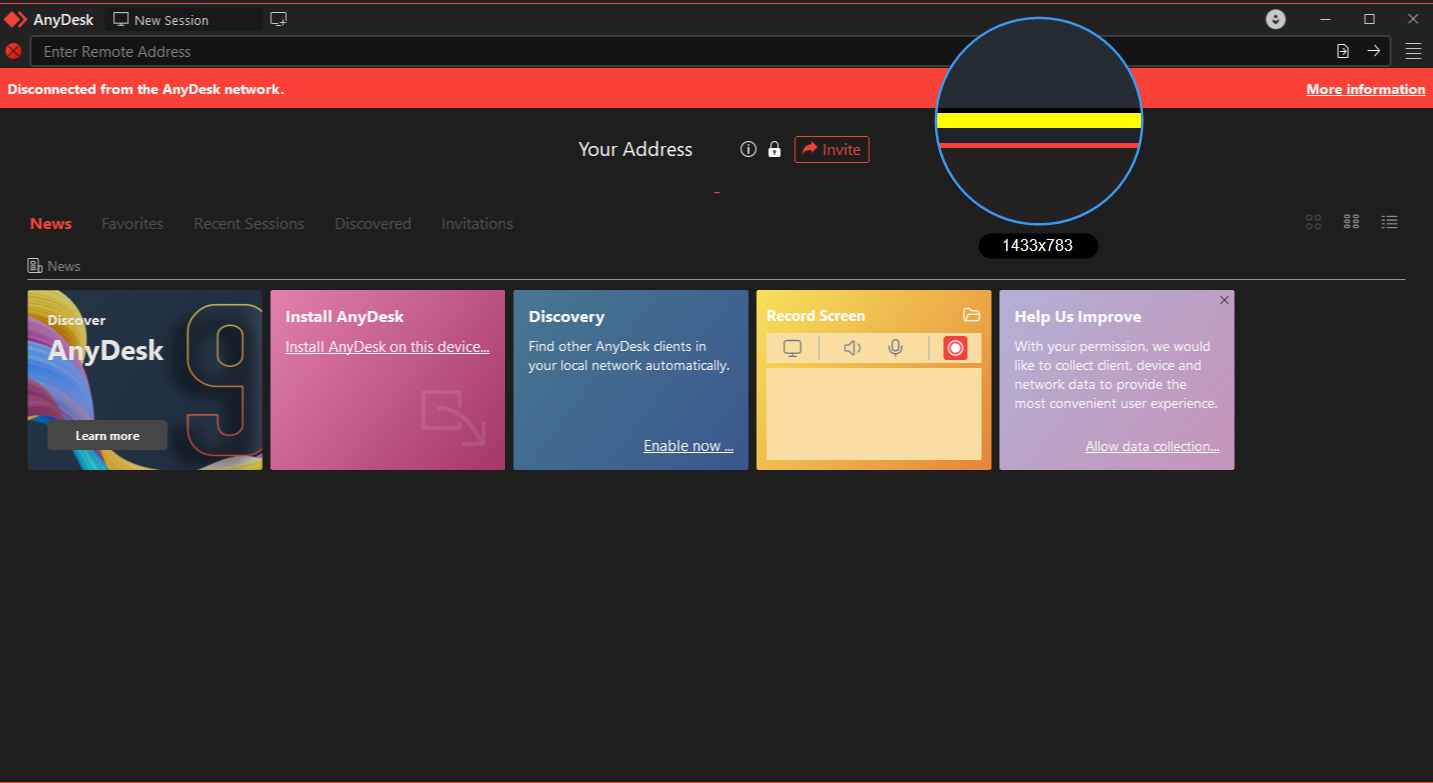The image size is (1433, 783).
Task: Click the Discovery card title
Action: 567,317
